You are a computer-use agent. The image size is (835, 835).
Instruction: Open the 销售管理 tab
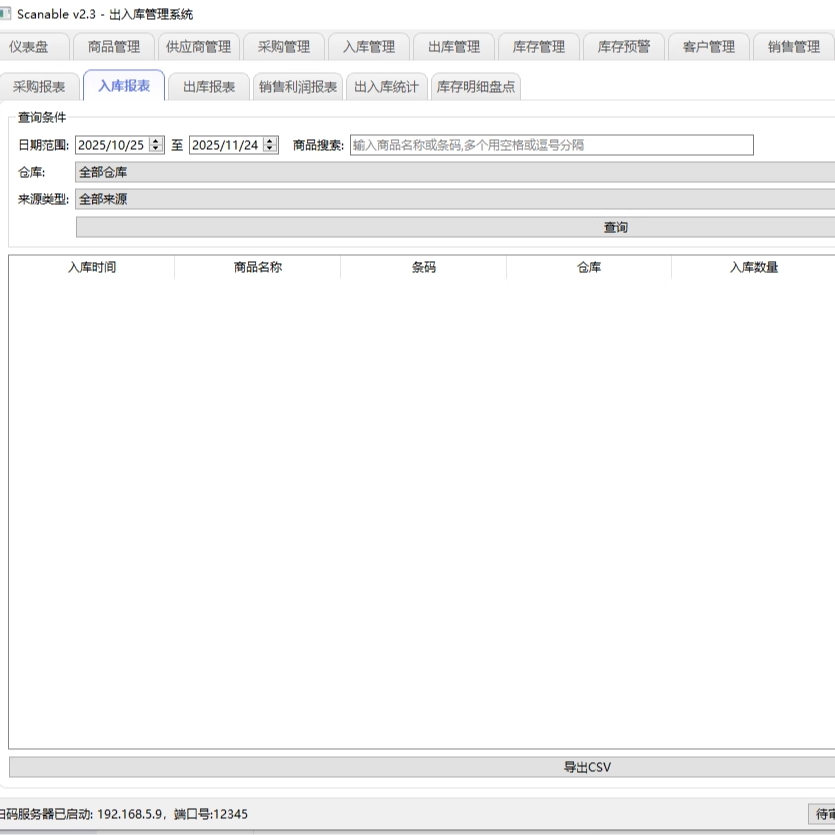(x=793, y=46)
